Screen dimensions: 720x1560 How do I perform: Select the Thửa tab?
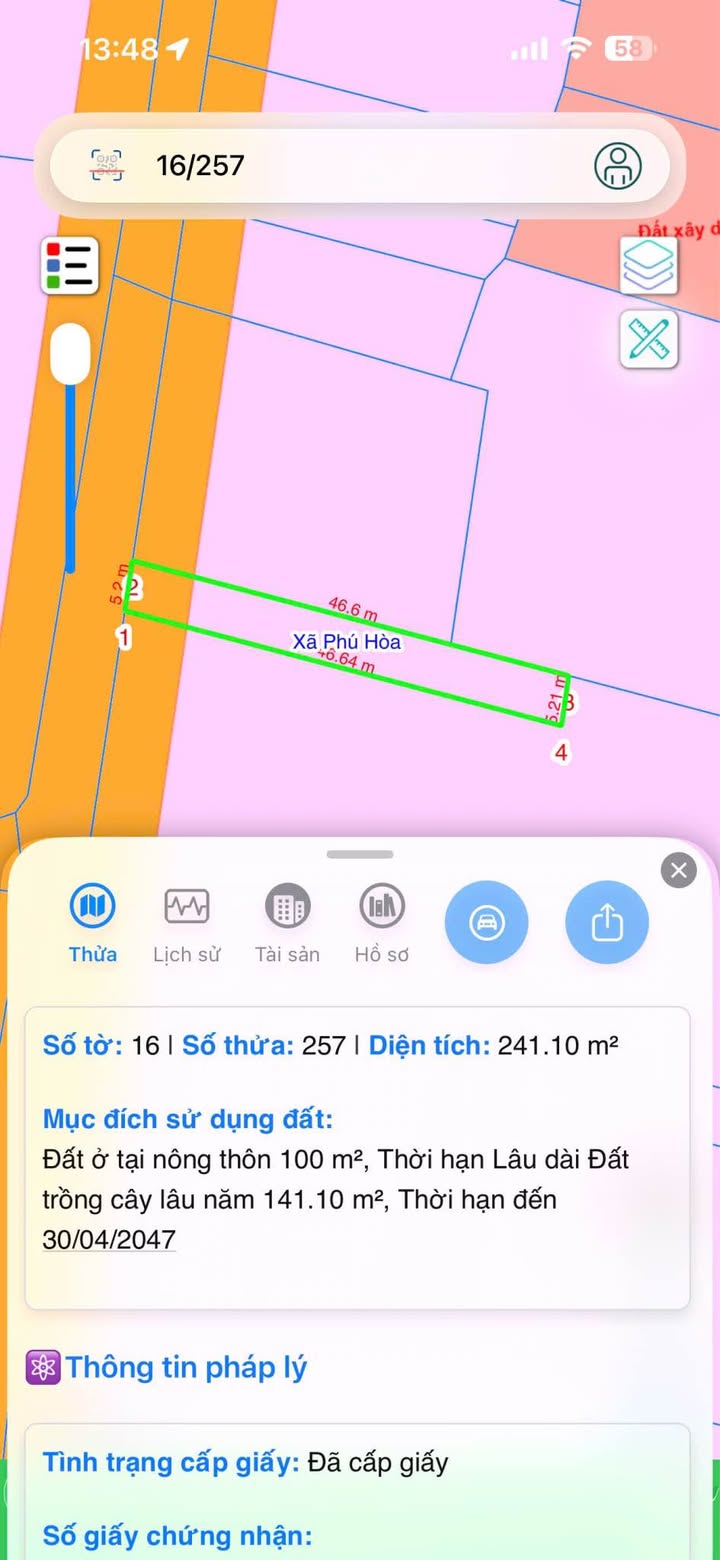tap(93, 924)
